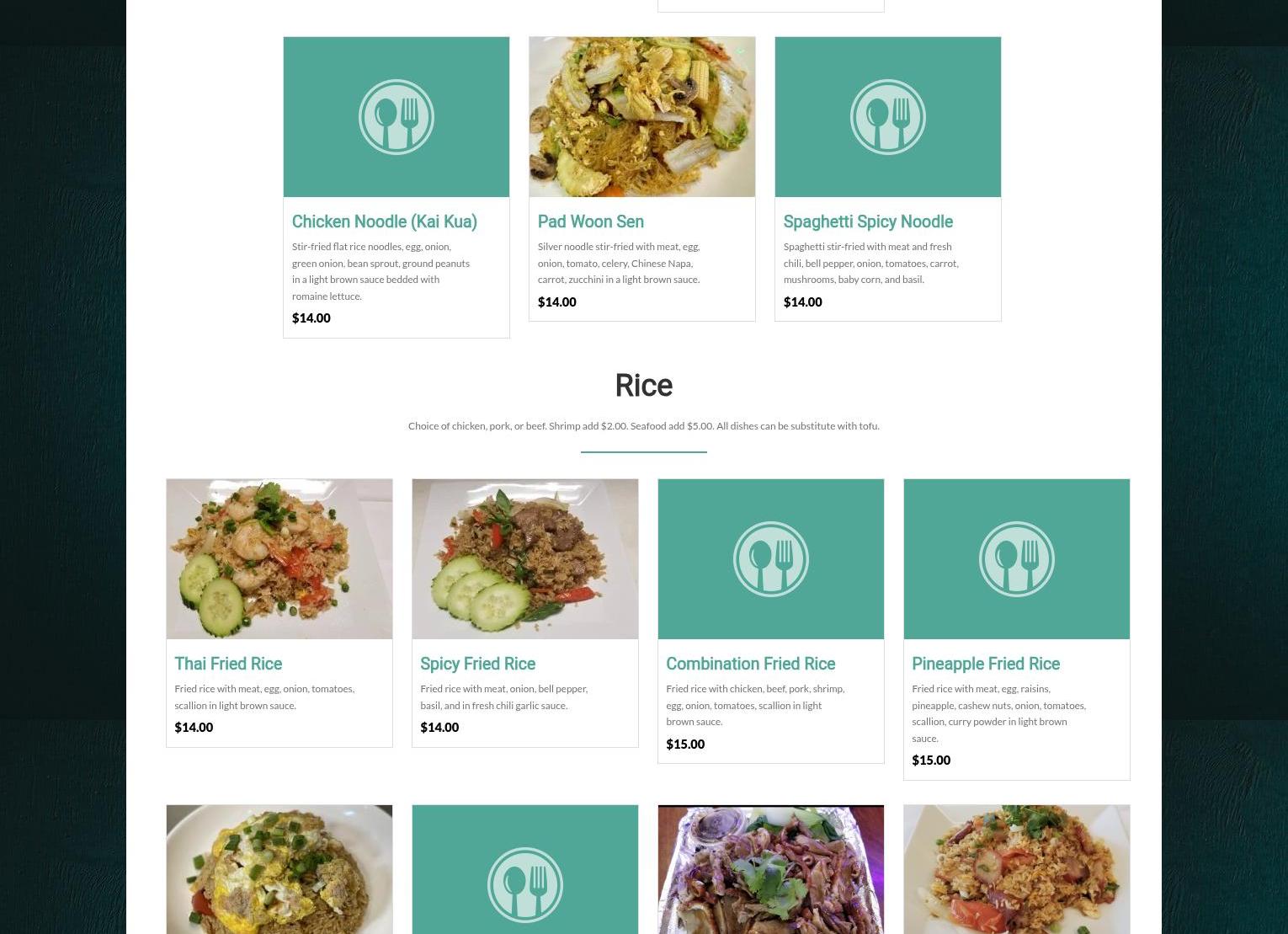Click the Chicken Noodle (Kai Kua) placeholder icon
The height and width of the screenshot is (934, 1288).
[397, 117]
